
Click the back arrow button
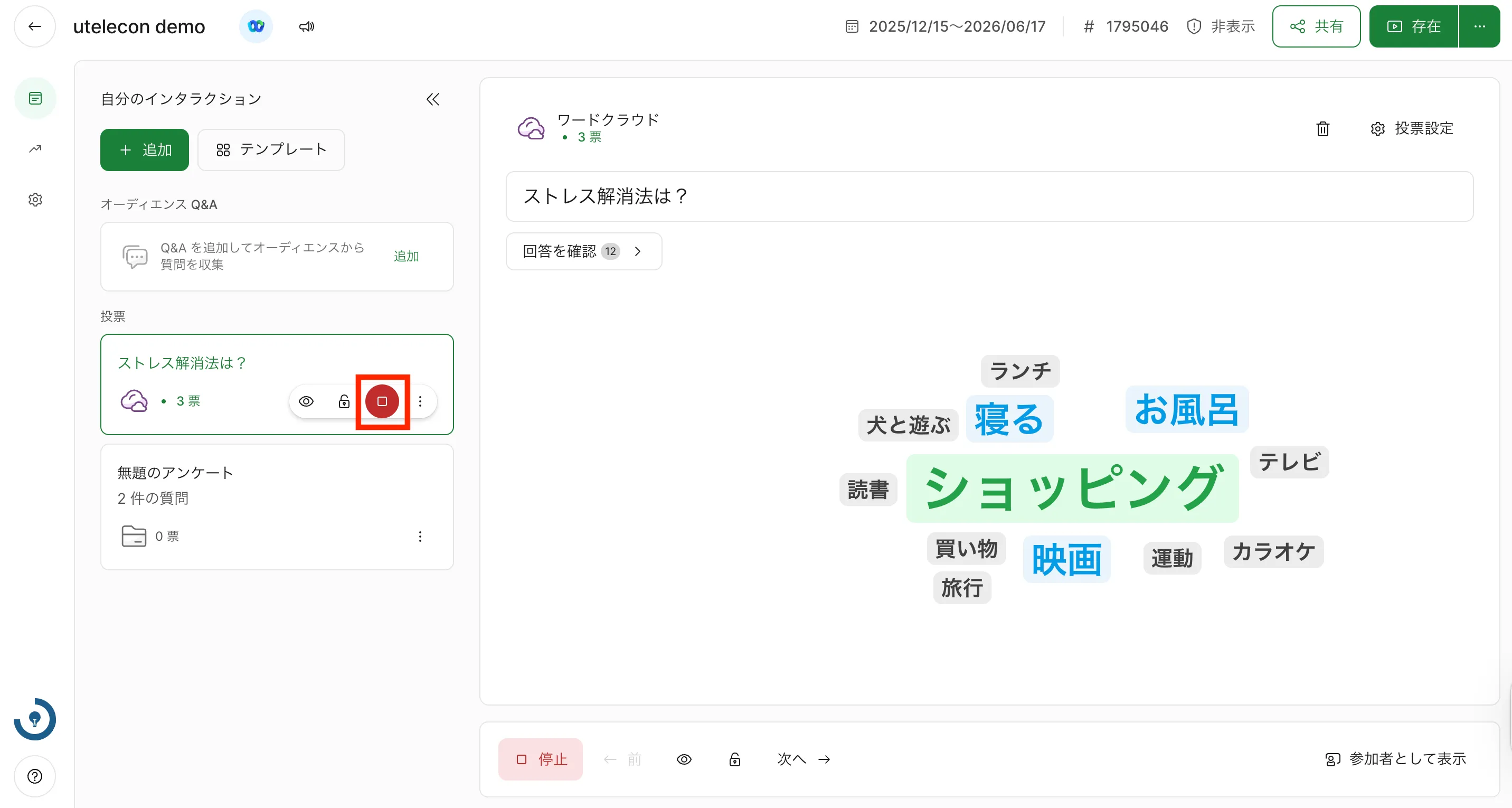tap(35, 26)
